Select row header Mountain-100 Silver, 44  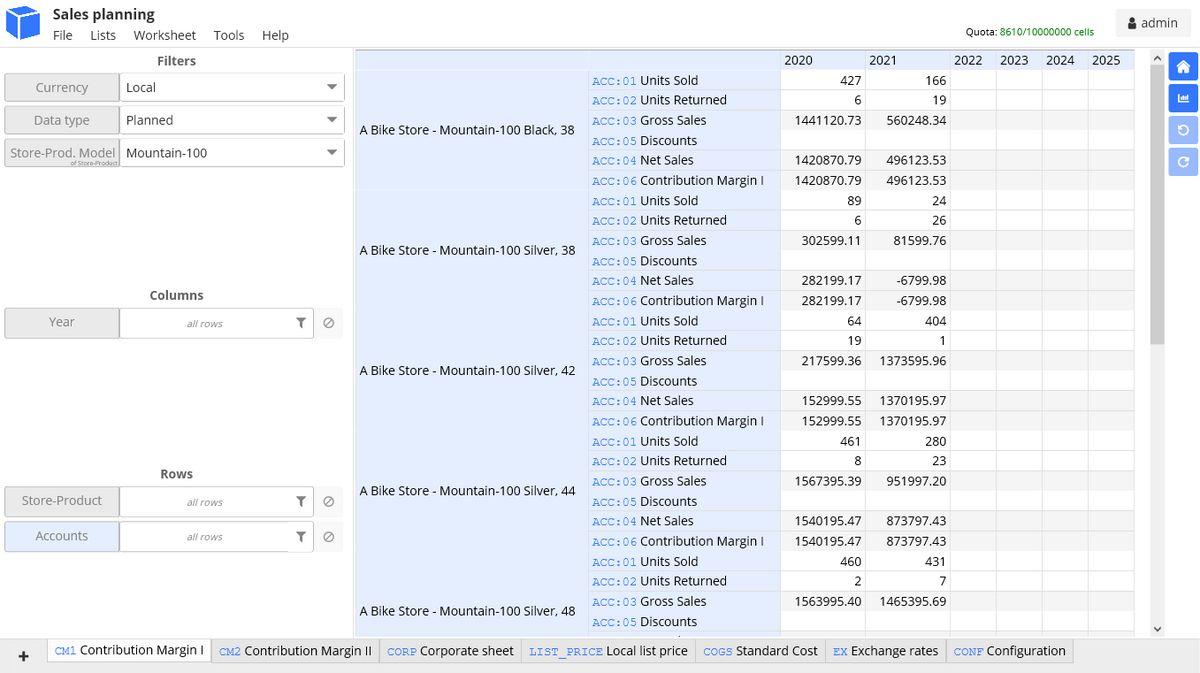[x=472, y=490]
